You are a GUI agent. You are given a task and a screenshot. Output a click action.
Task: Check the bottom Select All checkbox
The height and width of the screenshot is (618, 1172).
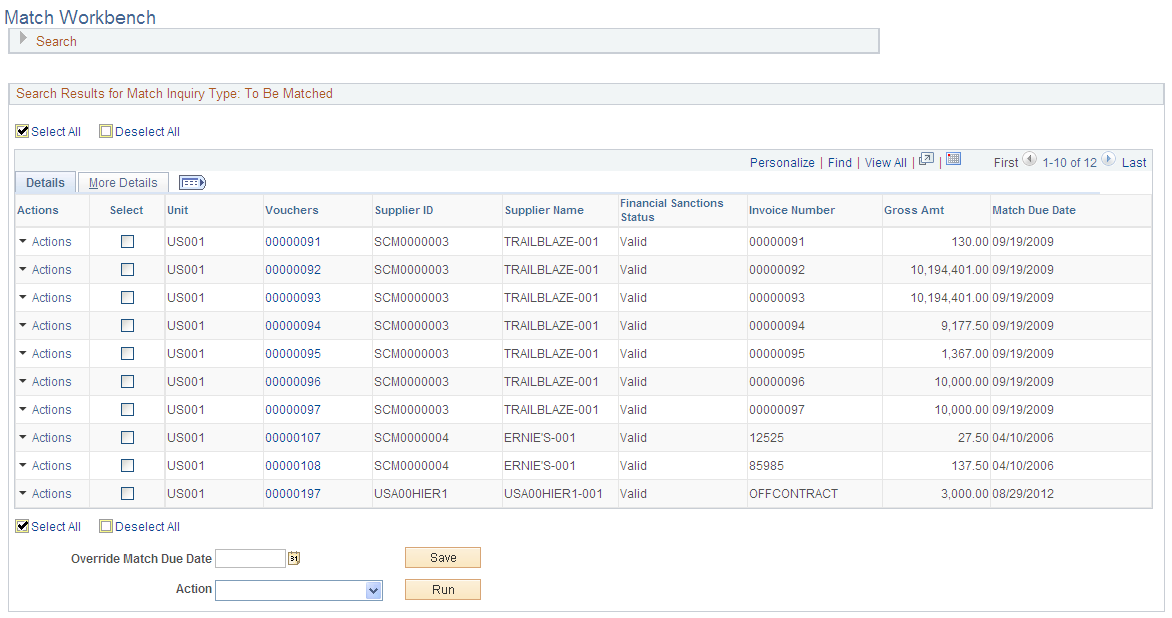tap(22, 526)
